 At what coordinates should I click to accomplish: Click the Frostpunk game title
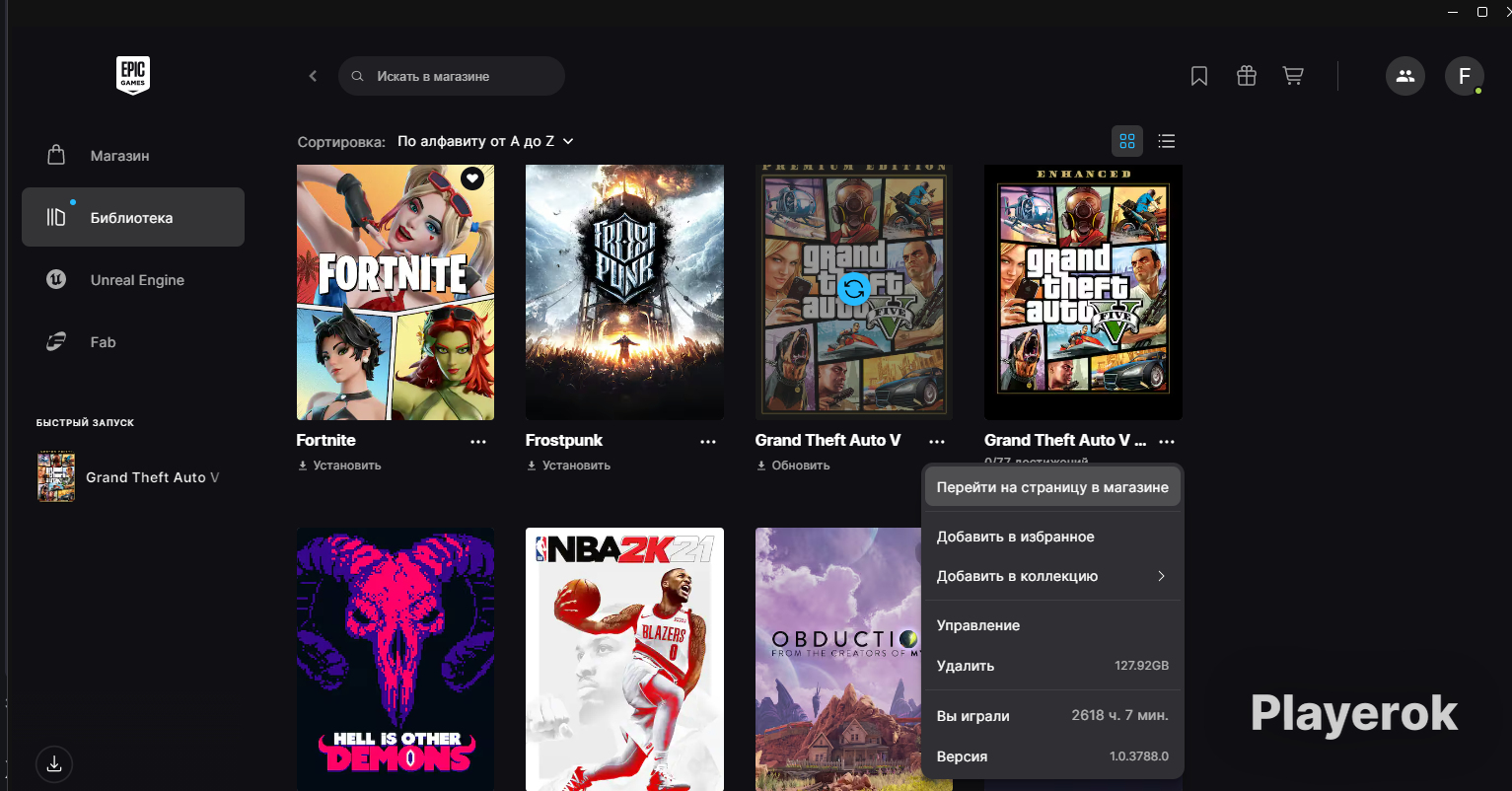(564, 441)
